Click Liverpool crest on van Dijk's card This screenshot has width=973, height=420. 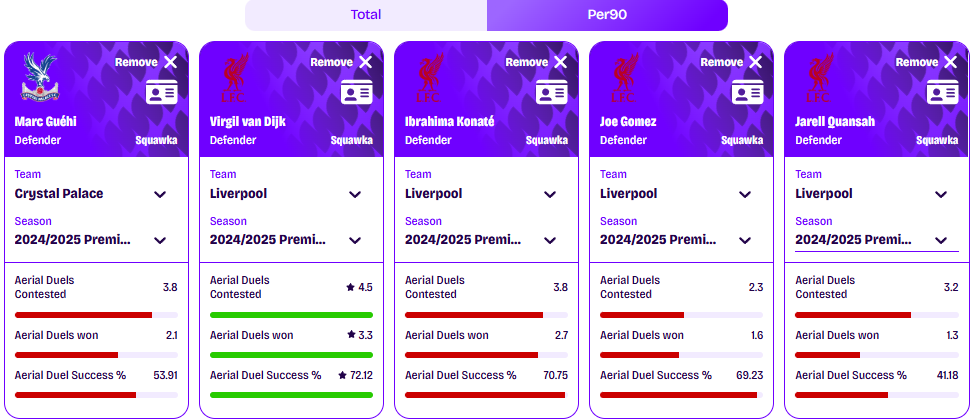point(235,77)
